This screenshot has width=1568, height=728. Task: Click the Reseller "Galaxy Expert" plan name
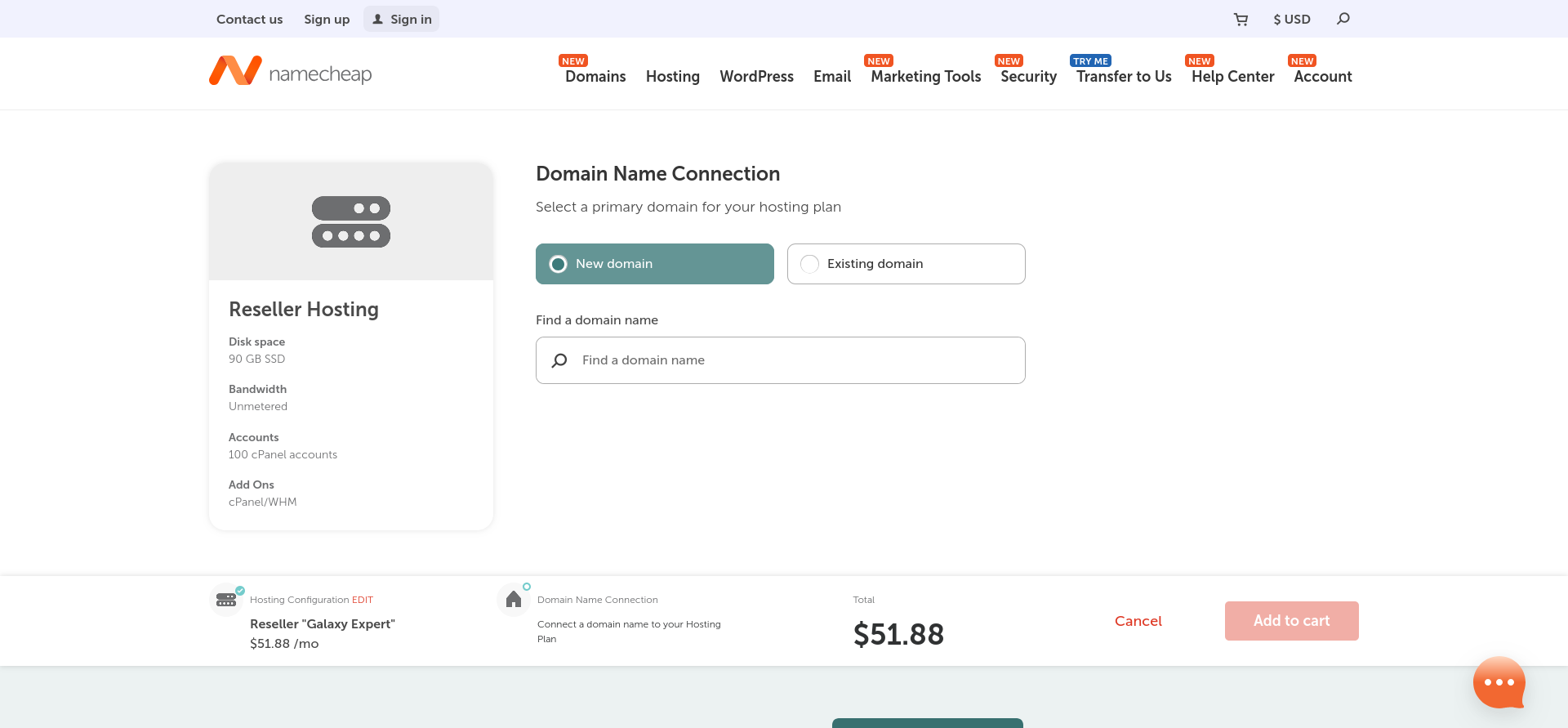tap(323, 624)
